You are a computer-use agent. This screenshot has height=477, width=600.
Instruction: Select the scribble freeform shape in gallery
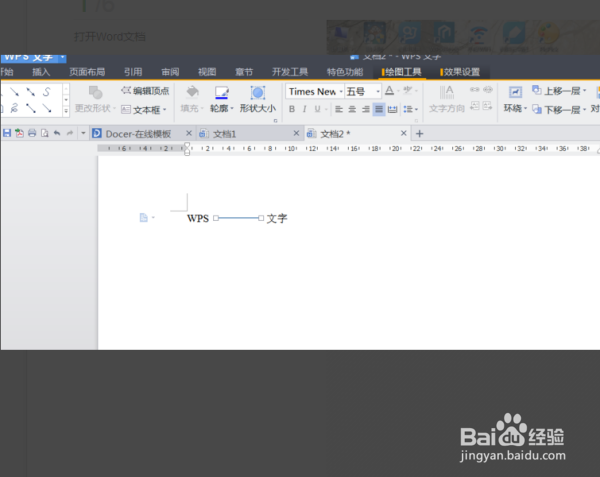coord(14,108)
